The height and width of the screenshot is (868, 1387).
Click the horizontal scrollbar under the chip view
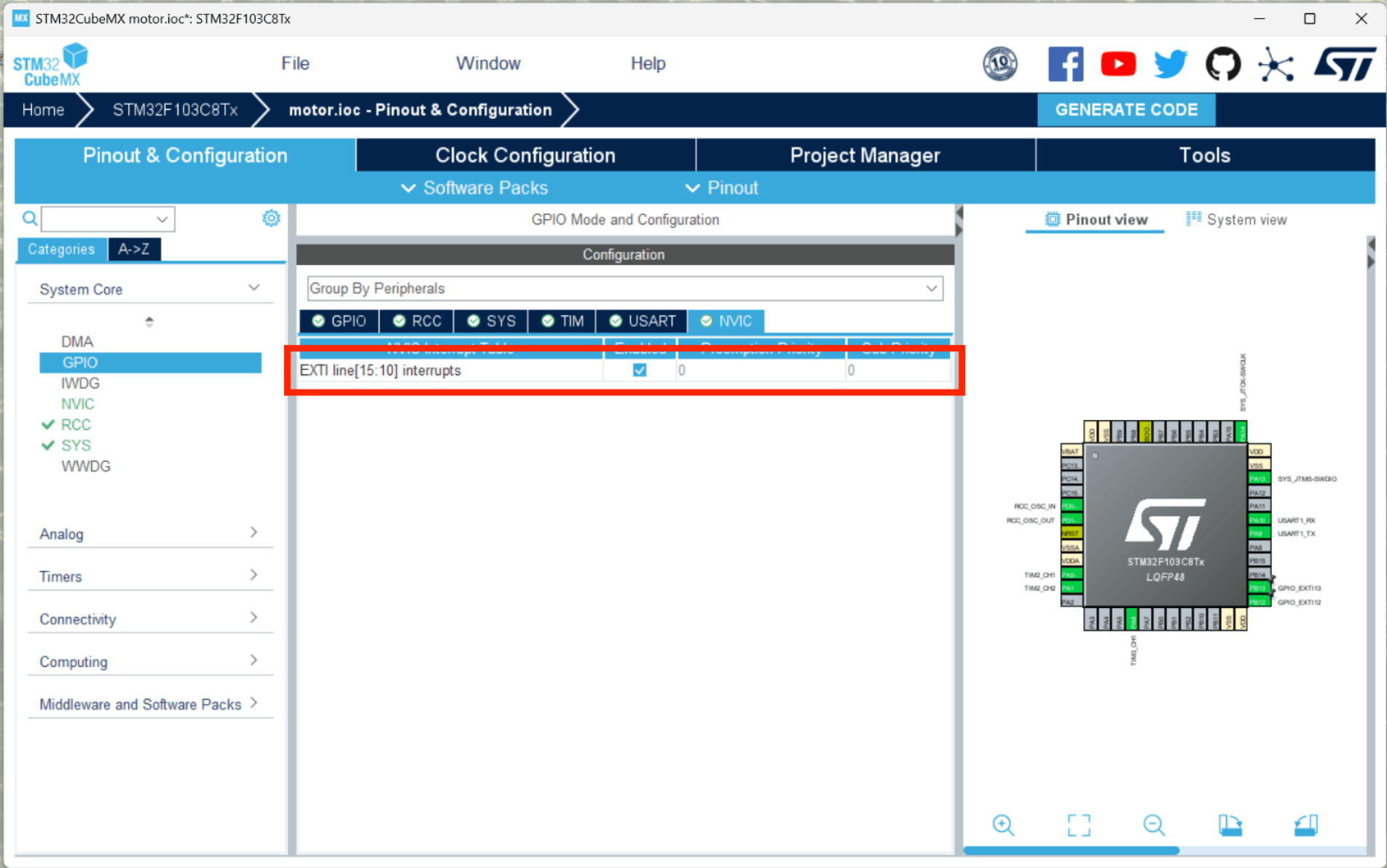(x=1071, y=850)
